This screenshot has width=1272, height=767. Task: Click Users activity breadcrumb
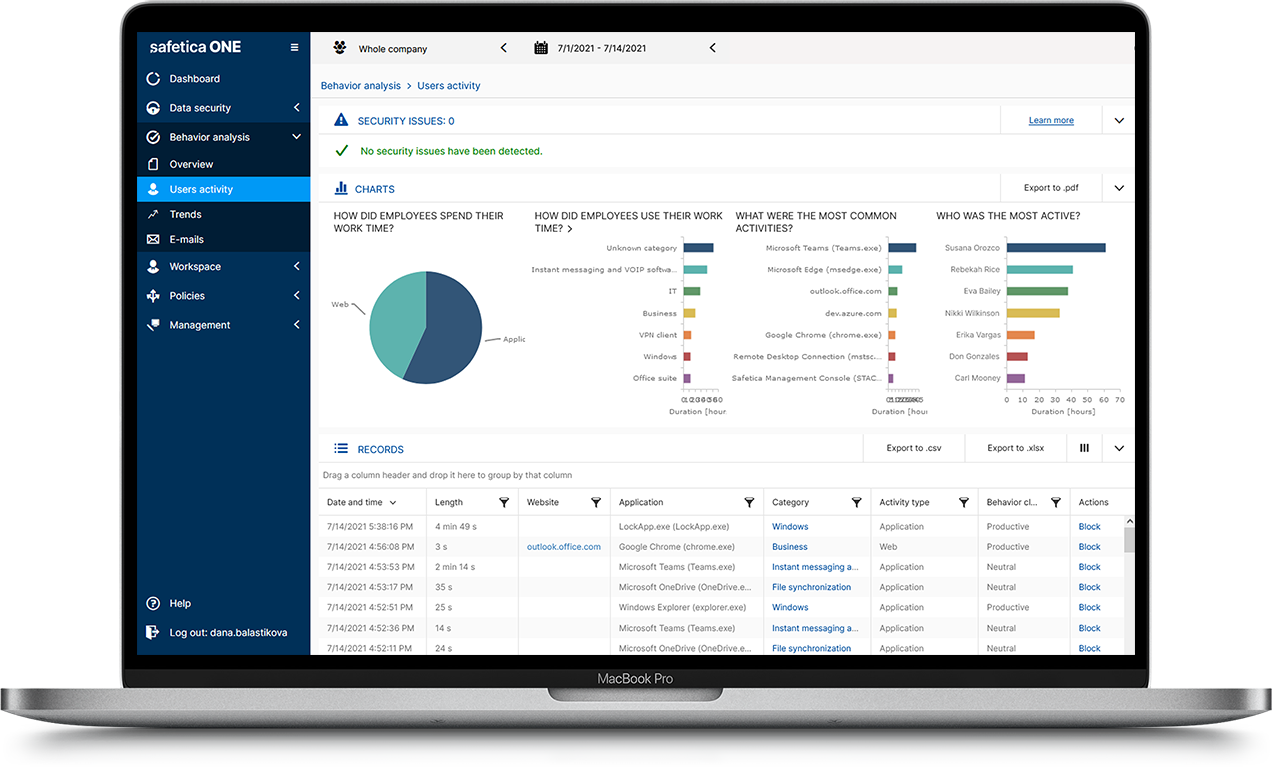(448, 86)
